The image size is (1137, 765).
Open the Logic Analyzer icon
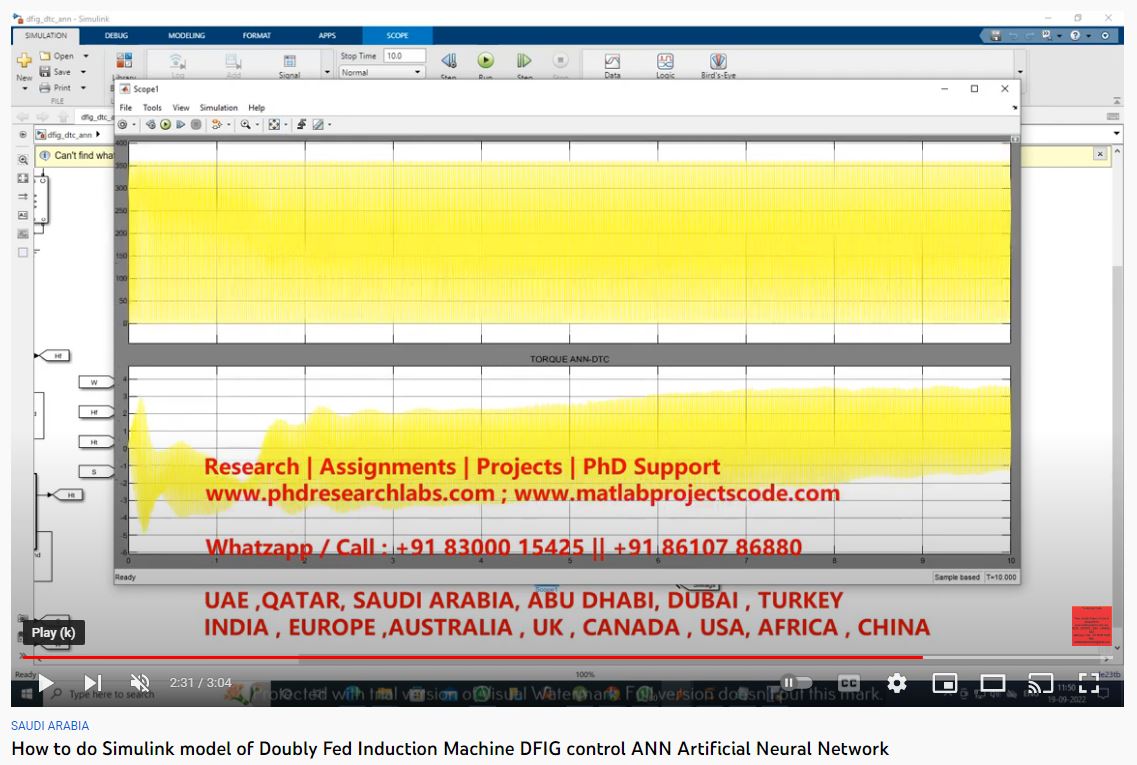click(665, 63)
